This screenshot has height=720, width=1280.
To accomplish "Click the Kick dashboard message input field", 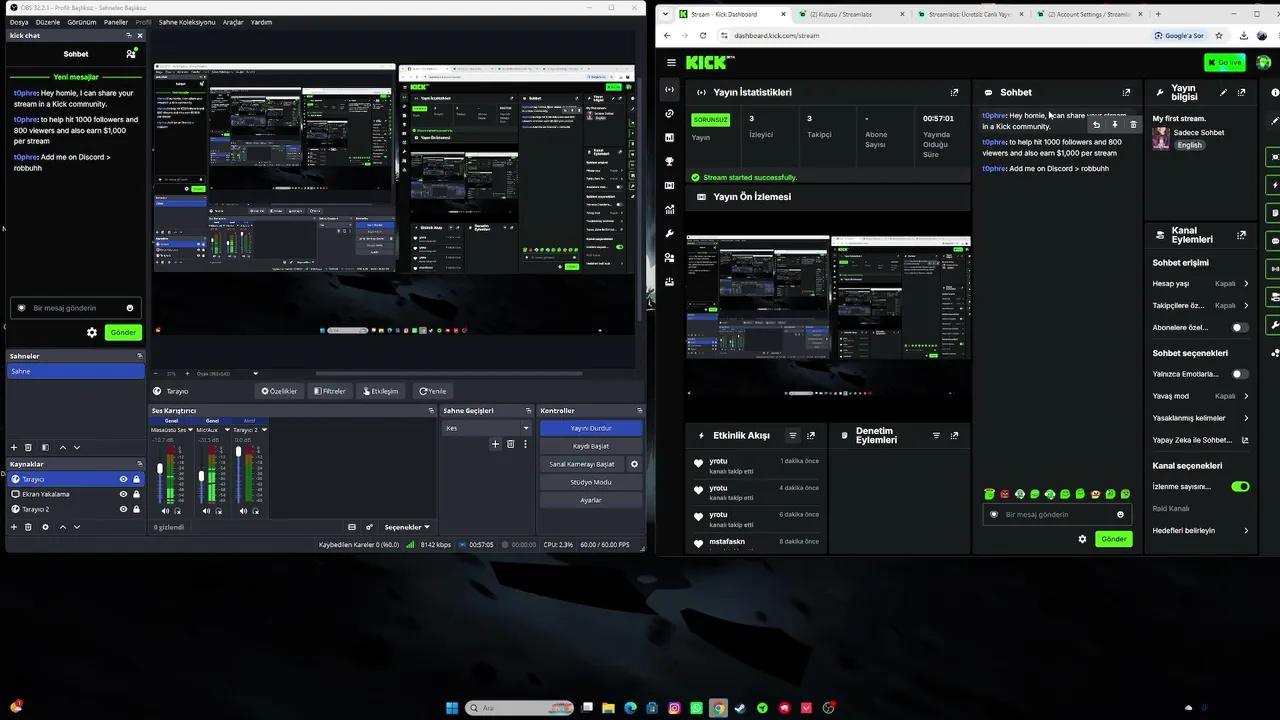I will point(1057,515).
